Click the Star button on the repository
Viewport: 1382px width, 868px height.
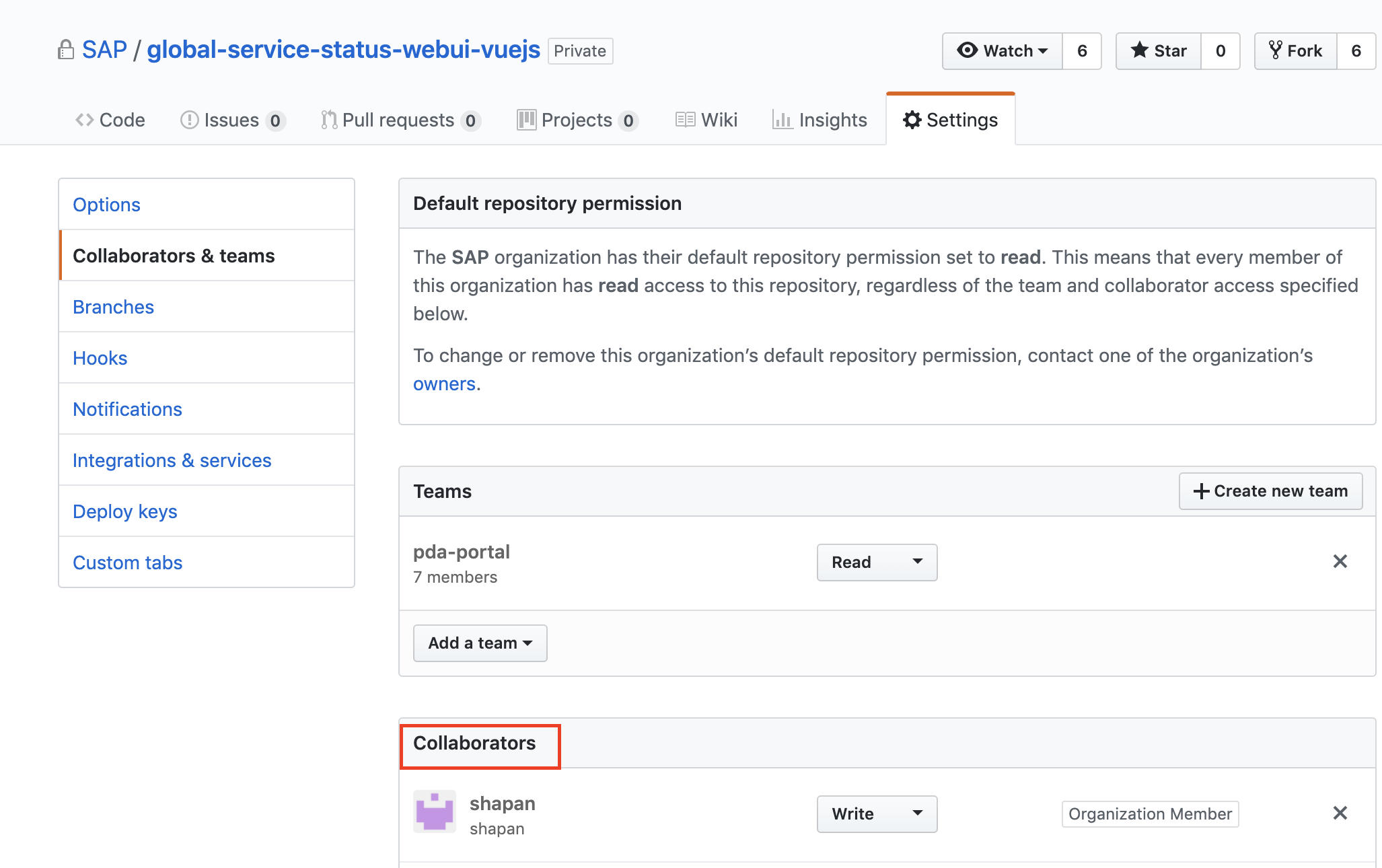[1159, 51]
